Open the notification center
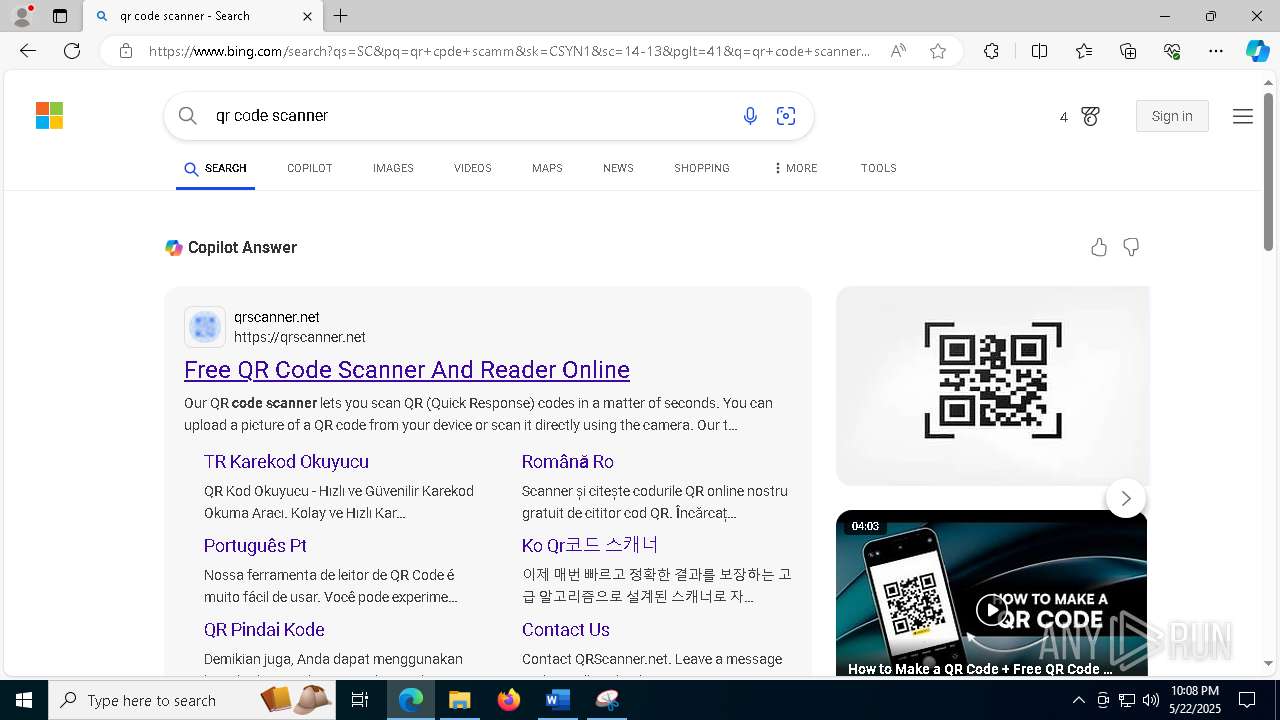The width and height of the screenshot is (1280, 720). coord(1248,700)
